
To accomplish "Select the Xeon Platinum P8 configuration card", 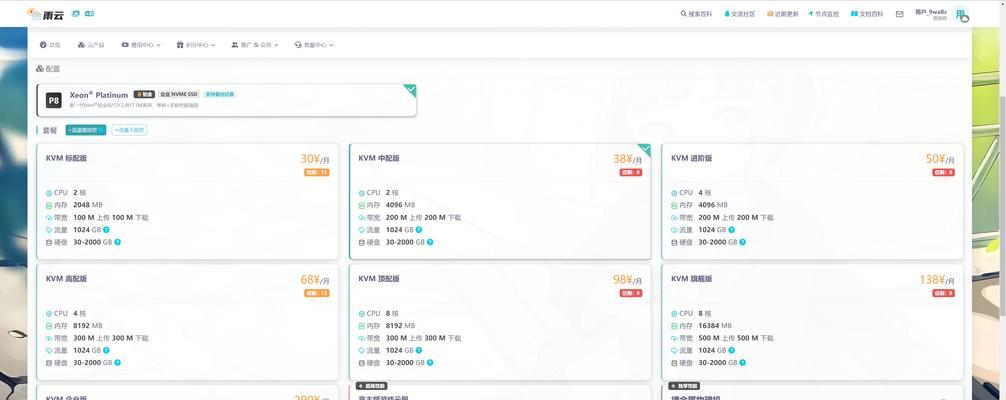I will tap(226, 100).
